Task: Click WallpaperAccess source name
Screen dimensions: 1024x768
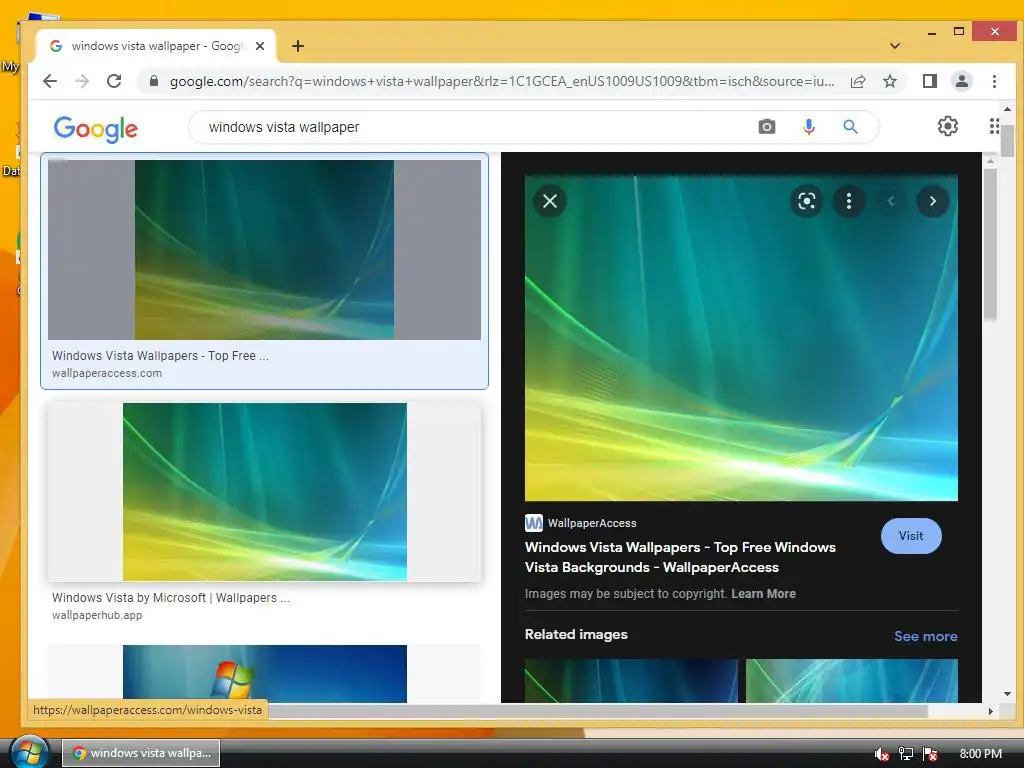Action: point(592,523)
